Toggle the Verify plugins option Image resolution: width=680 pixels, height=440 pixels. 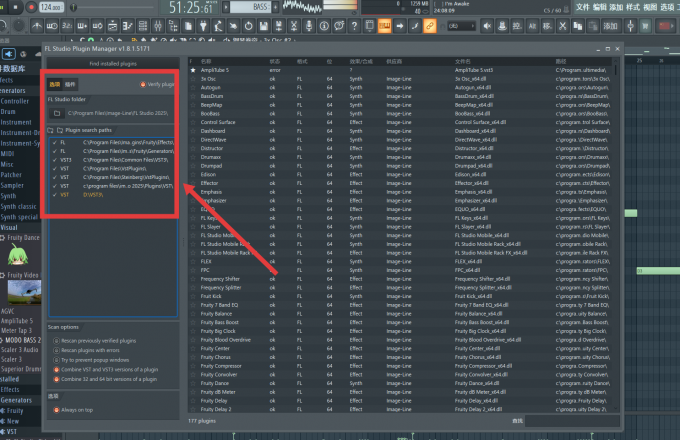(x=143, y=85)
